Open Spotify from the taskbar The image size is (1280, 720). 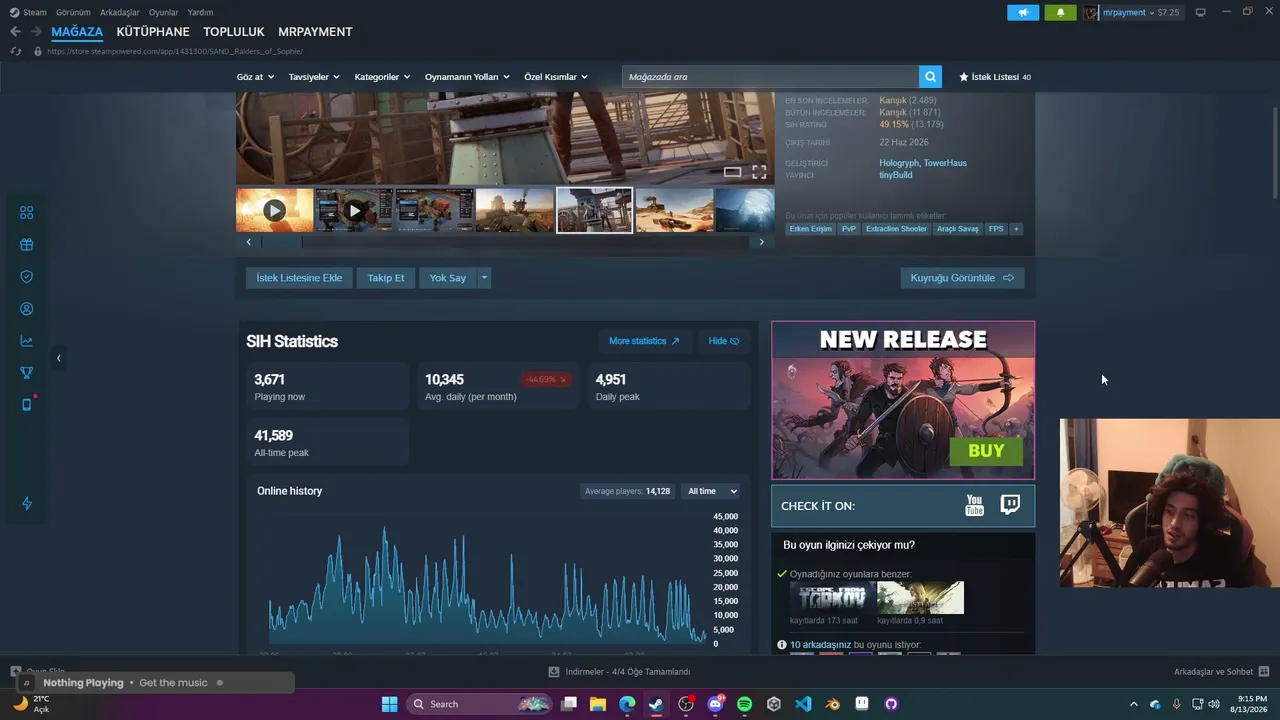pos(744,704)
